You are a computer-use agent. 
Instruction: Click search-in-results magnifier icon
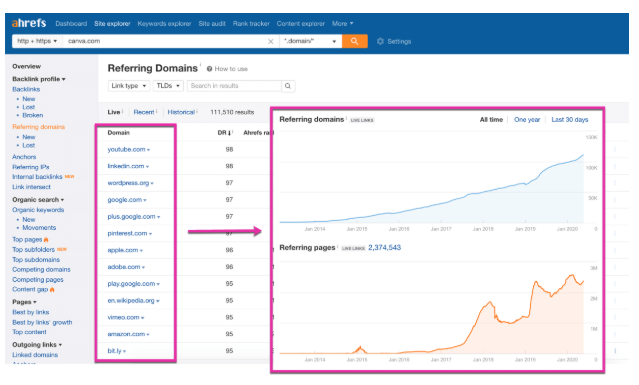point(288,86)
